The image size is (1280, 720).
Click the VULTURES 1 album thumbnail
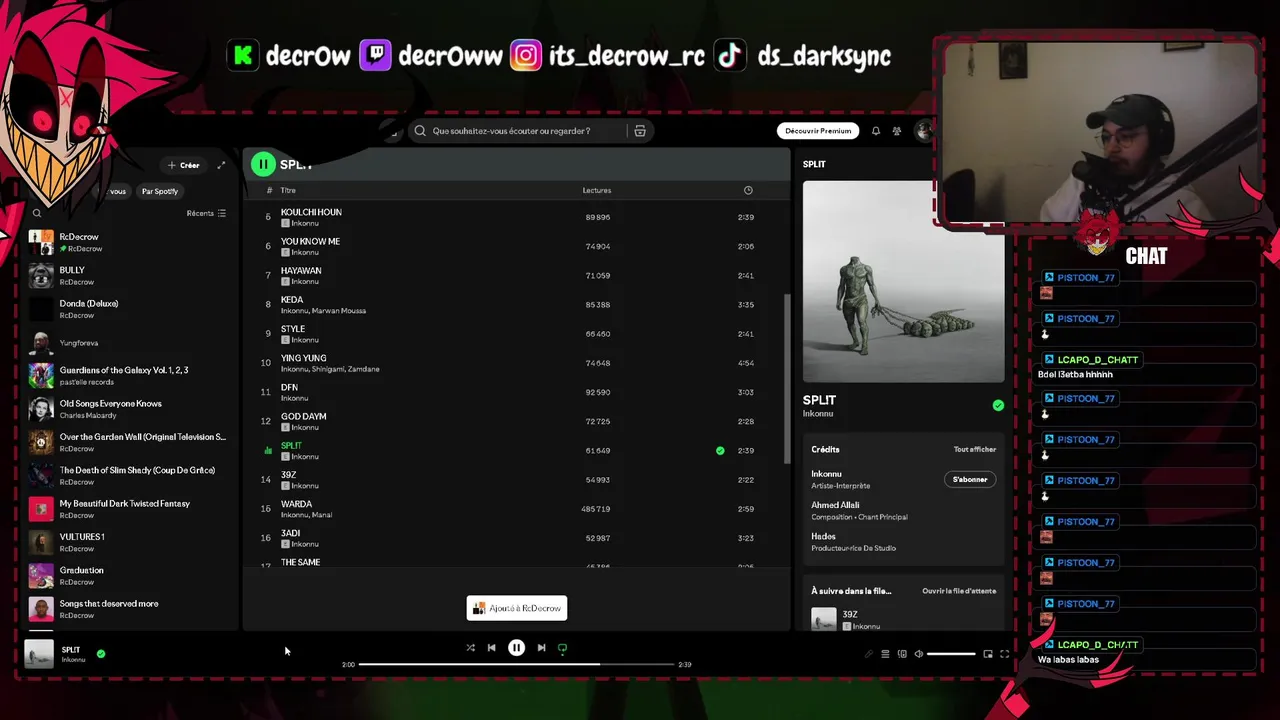point(41,542)
